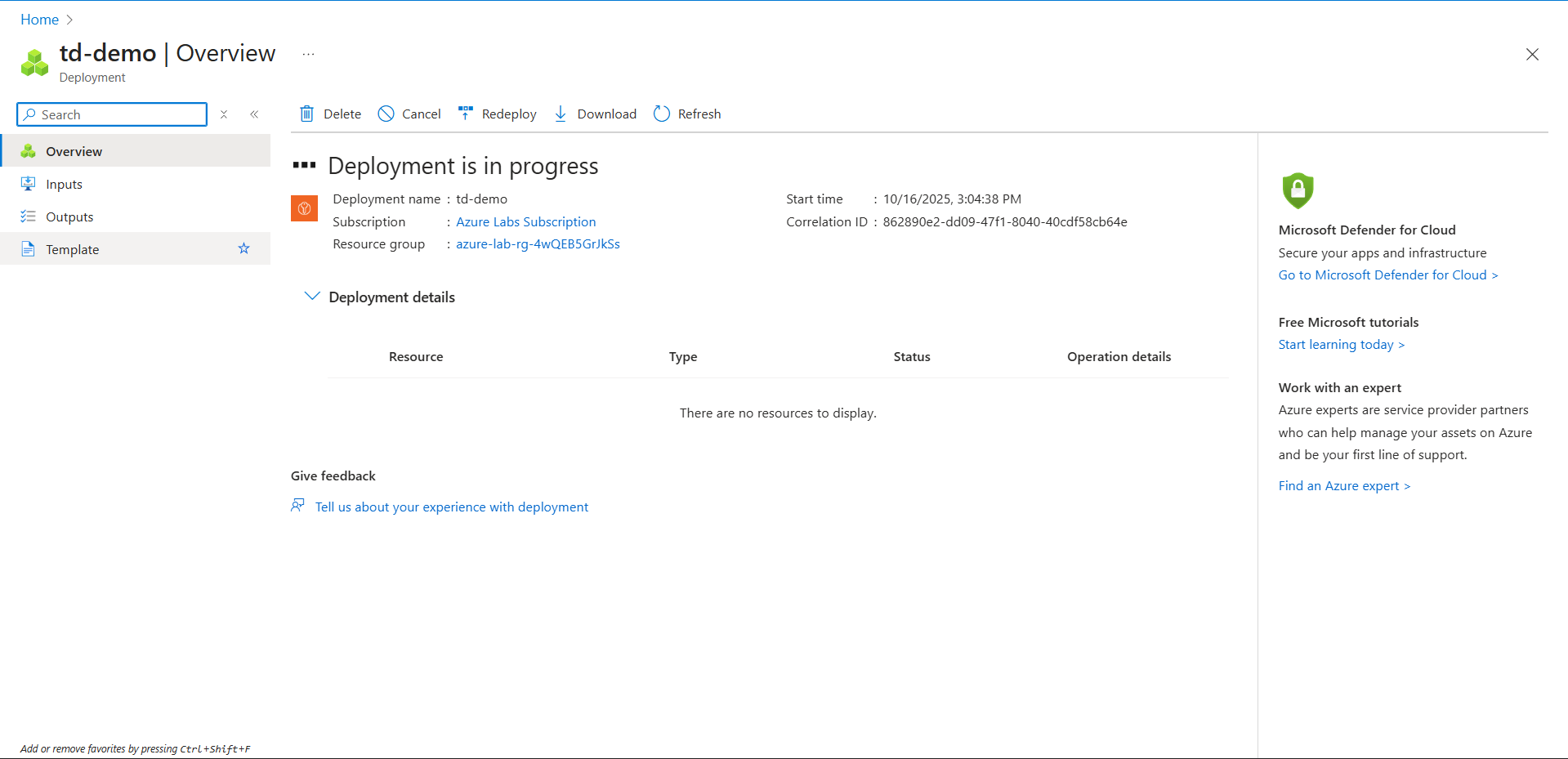Go to Microsoft Defender for Cloud
The height and width of the screenshot is (759, 1568).
click(x=1387, y=275)
